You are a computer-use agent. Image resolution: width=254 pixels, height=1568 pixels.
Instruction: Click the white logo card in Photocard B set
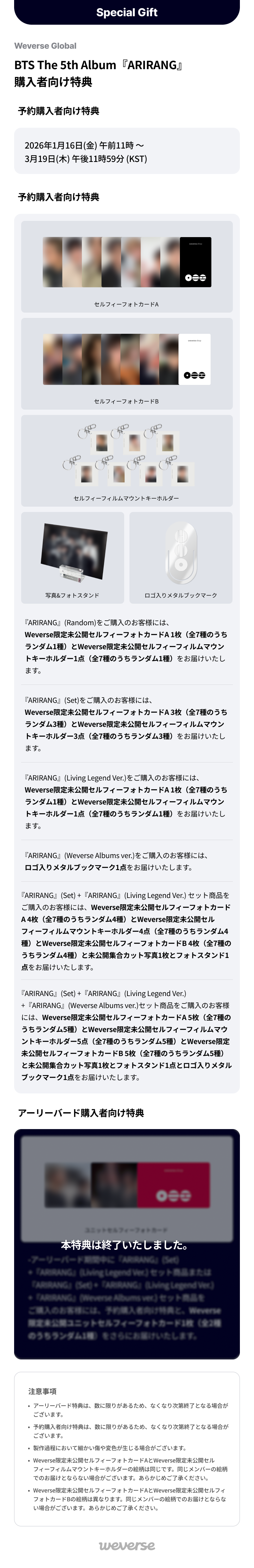point(194,359)
